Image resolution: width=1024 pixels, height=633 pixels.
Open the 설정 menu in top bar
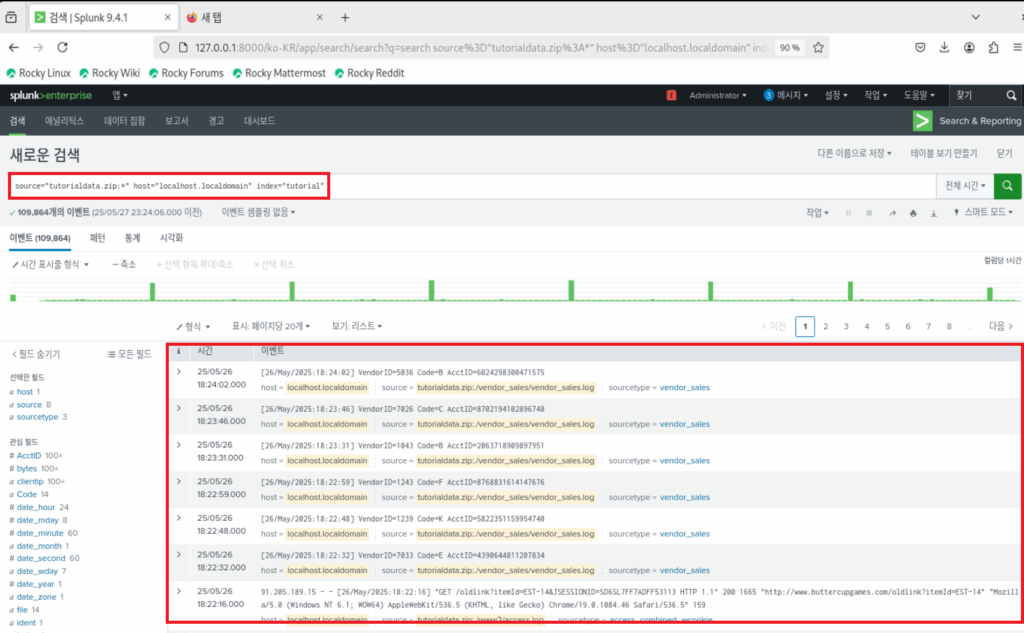(836, 95)
